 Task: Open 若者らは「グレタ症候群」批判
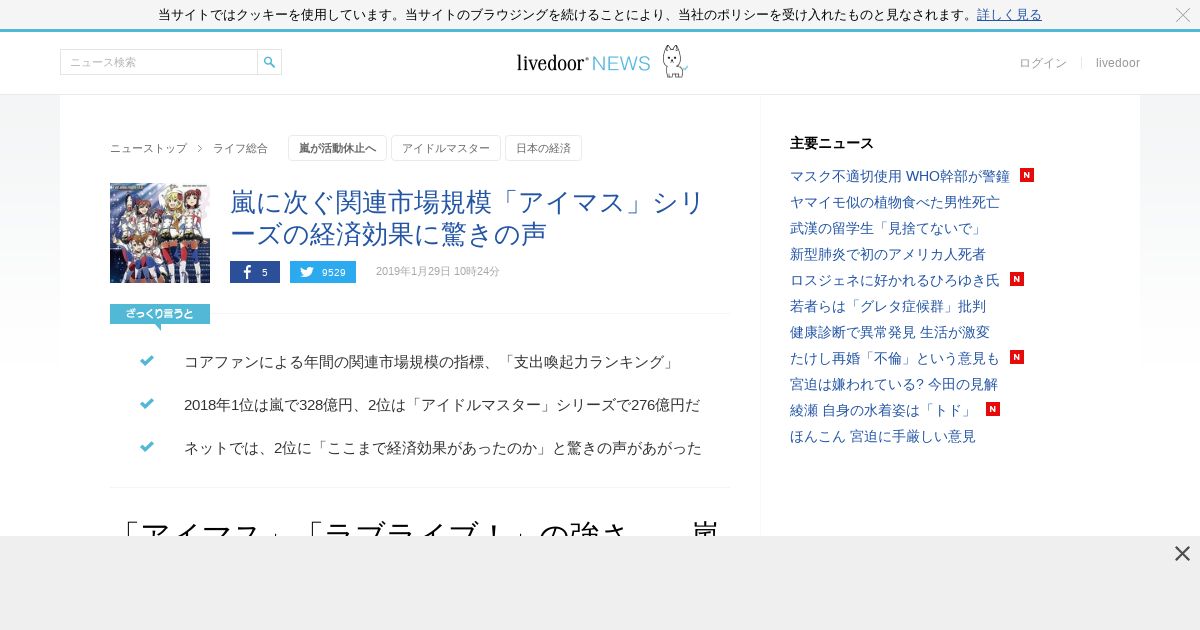point(888,306)
